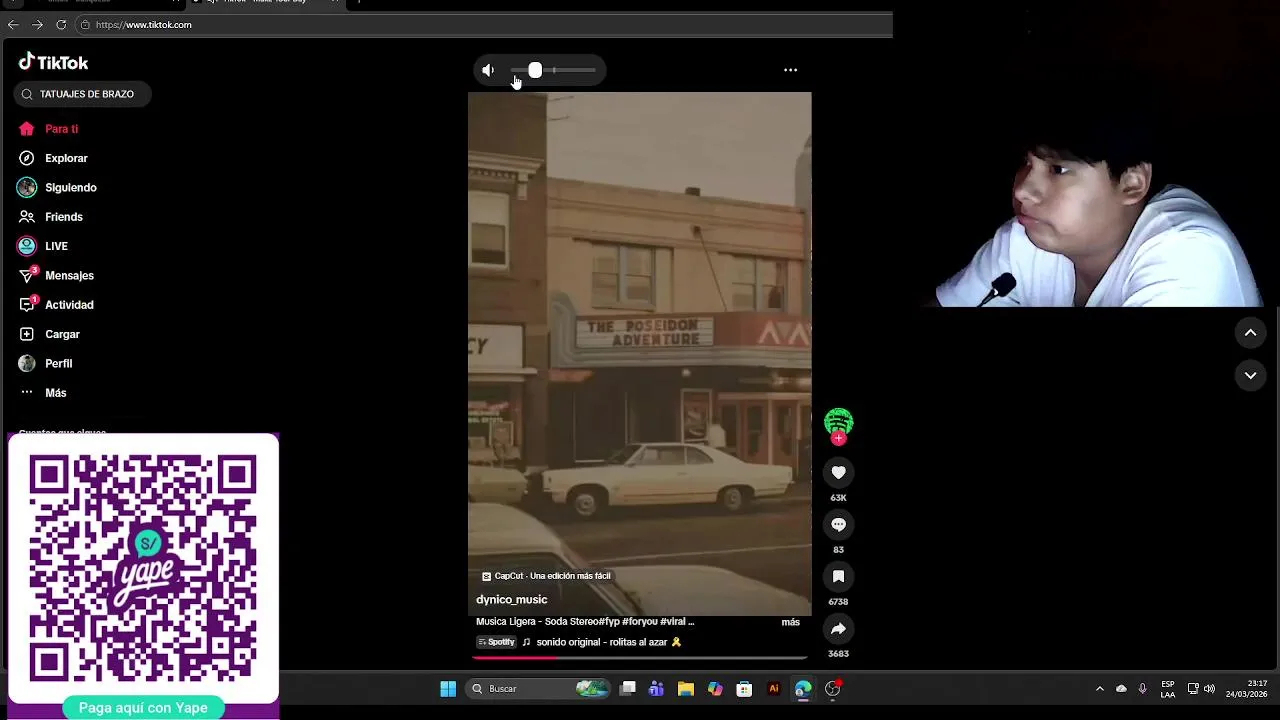This screenshot has width=1280, height=720.
Task: Mute the video with speaker icon
Action: click(488, 70)
